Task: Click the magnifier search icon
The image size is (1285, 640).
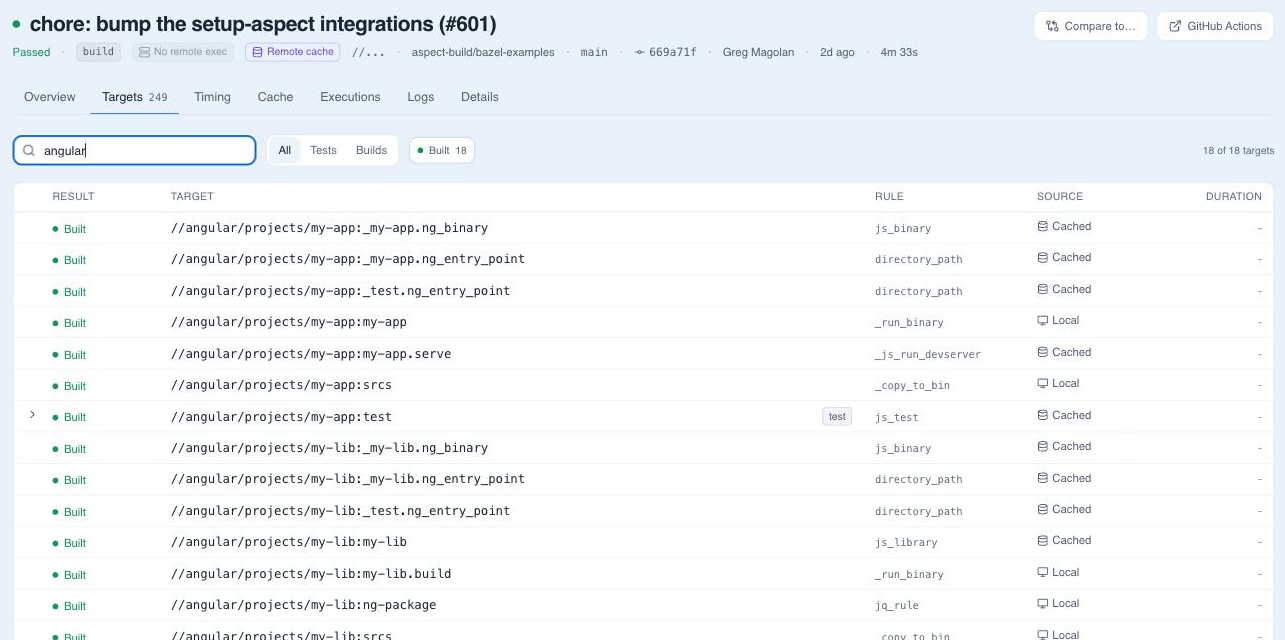Action: (x=29, y=150)
